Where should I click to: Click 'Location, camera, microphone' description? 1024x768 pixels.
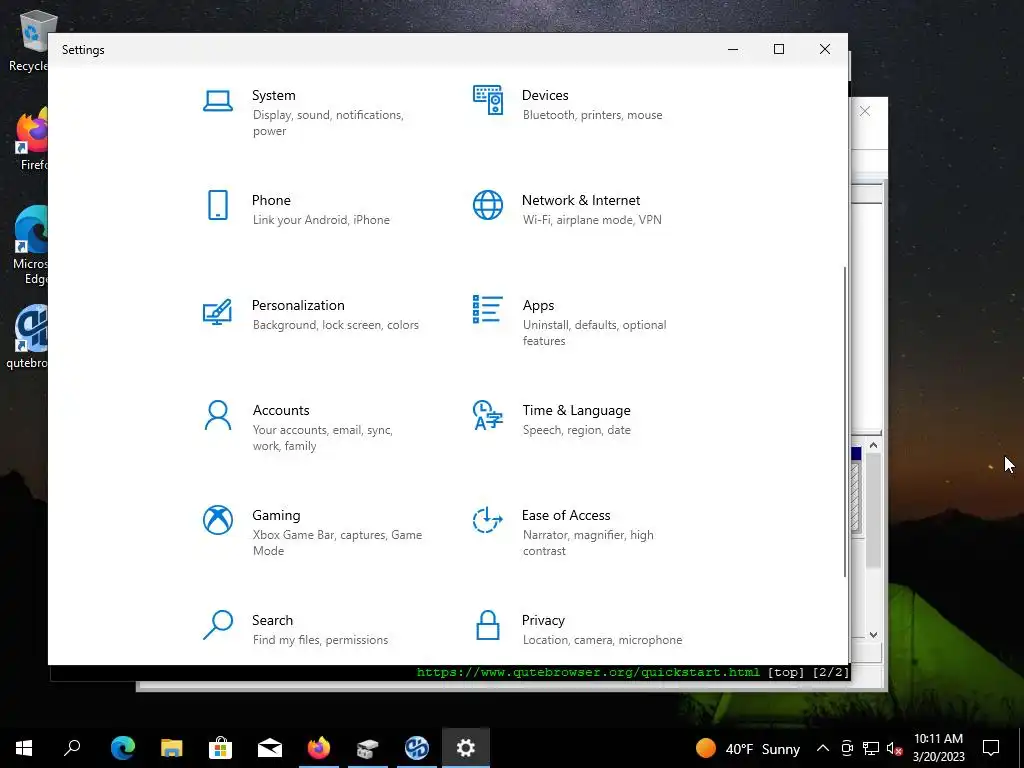pyautogui.click(x=602, y=640)
